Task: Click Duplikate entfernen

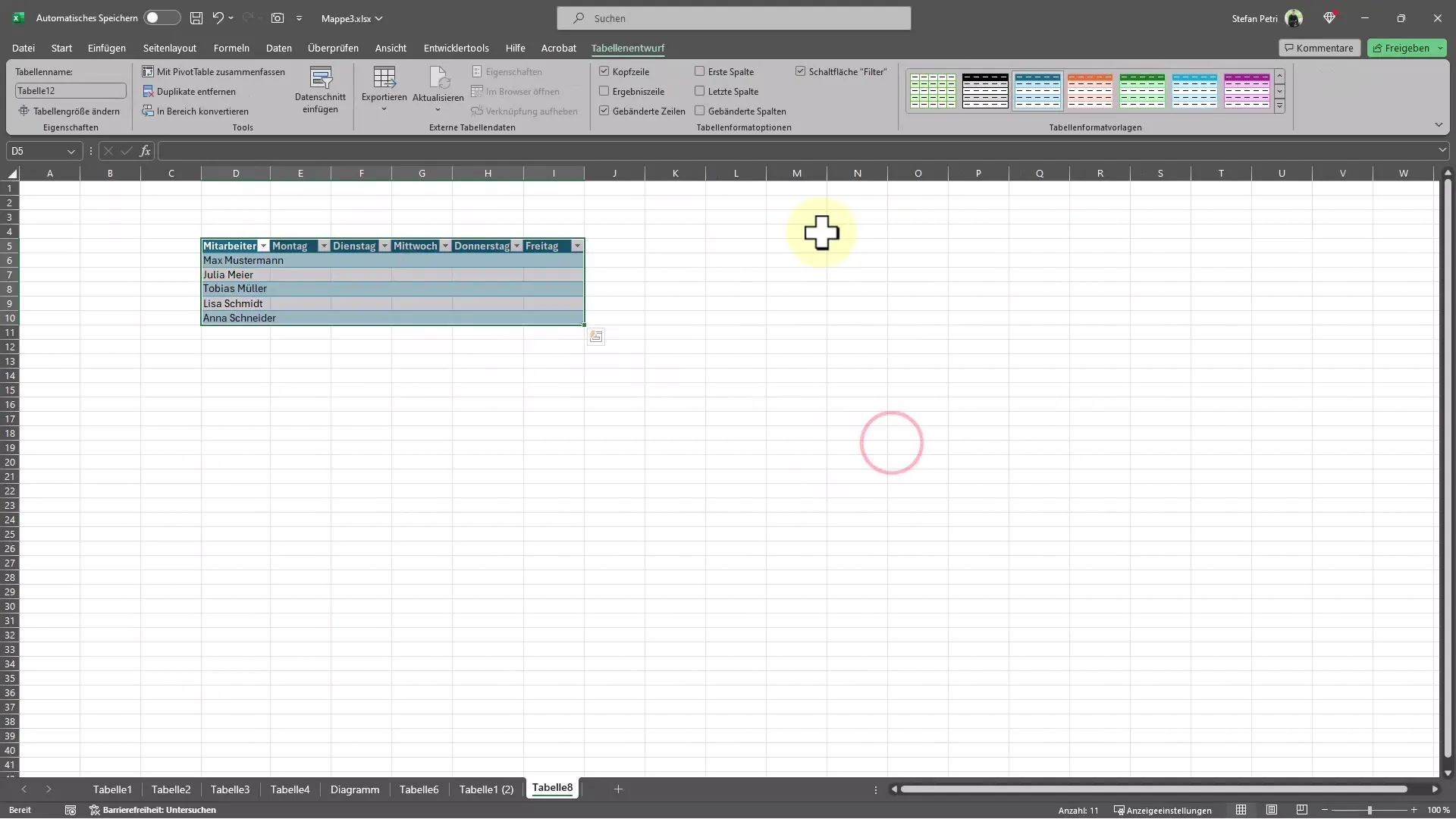Action: click(190, 92)
